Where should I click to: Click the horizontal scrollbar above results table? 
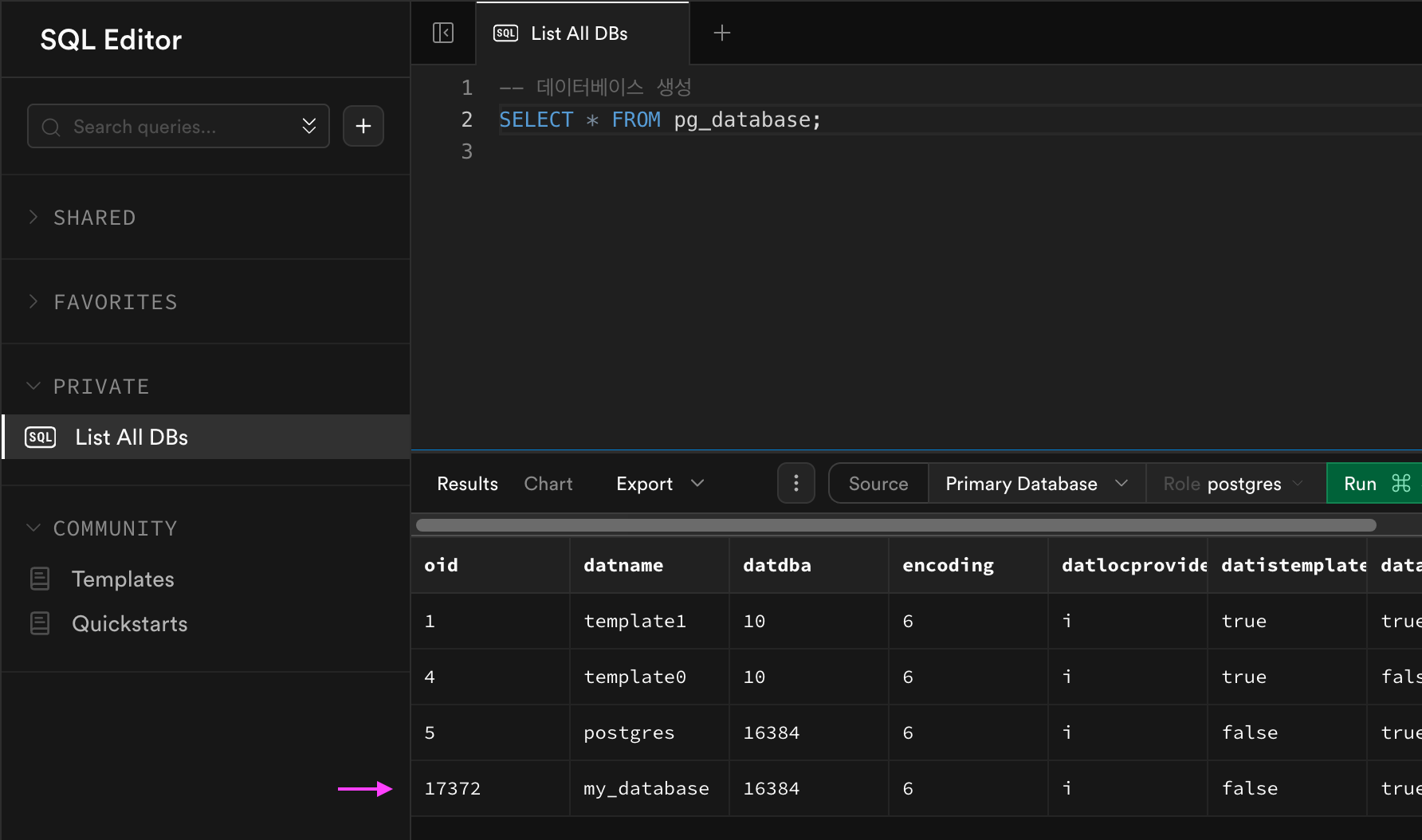pyautogui.click(x=895, y=525)
